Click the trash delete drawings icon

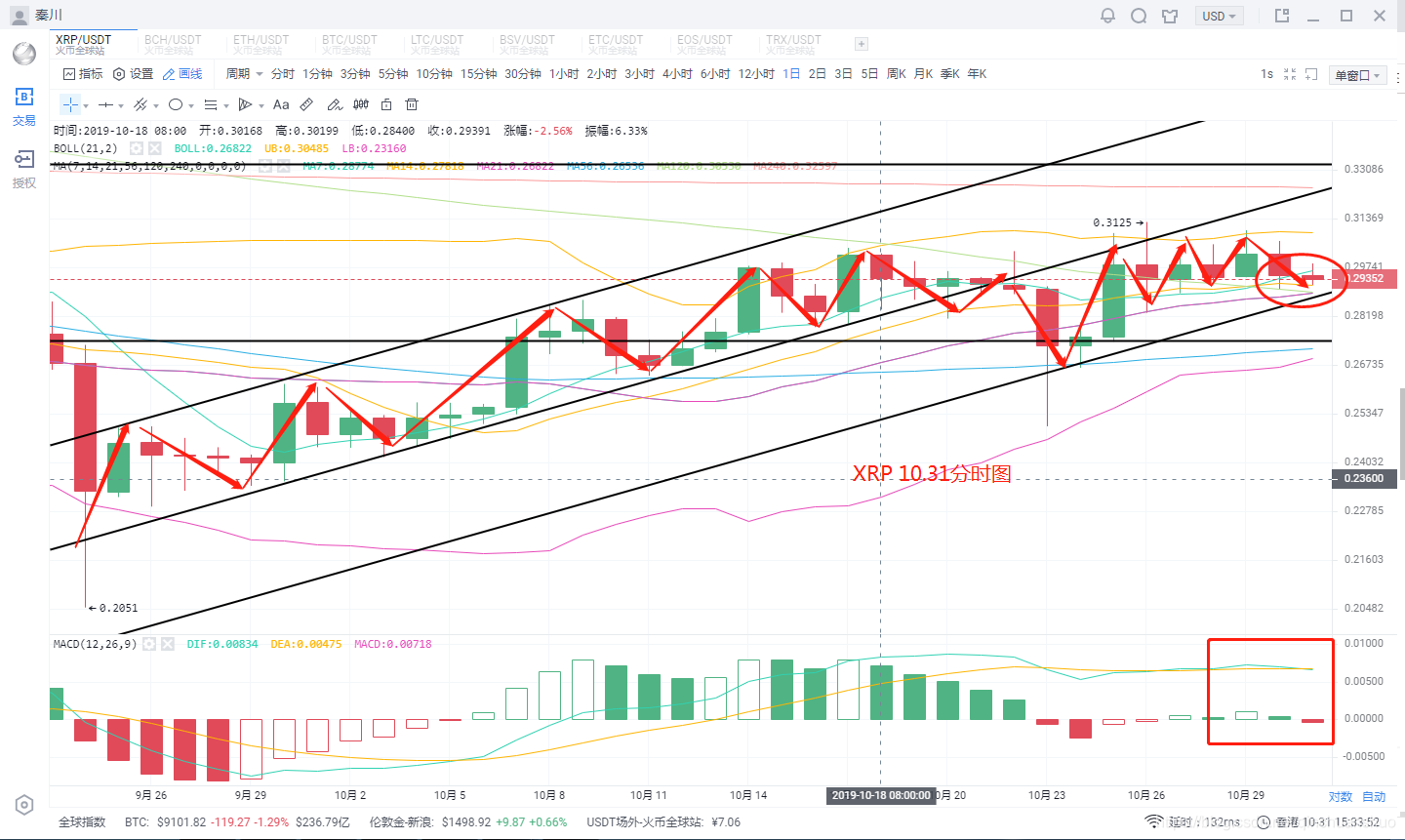(412, 104)
